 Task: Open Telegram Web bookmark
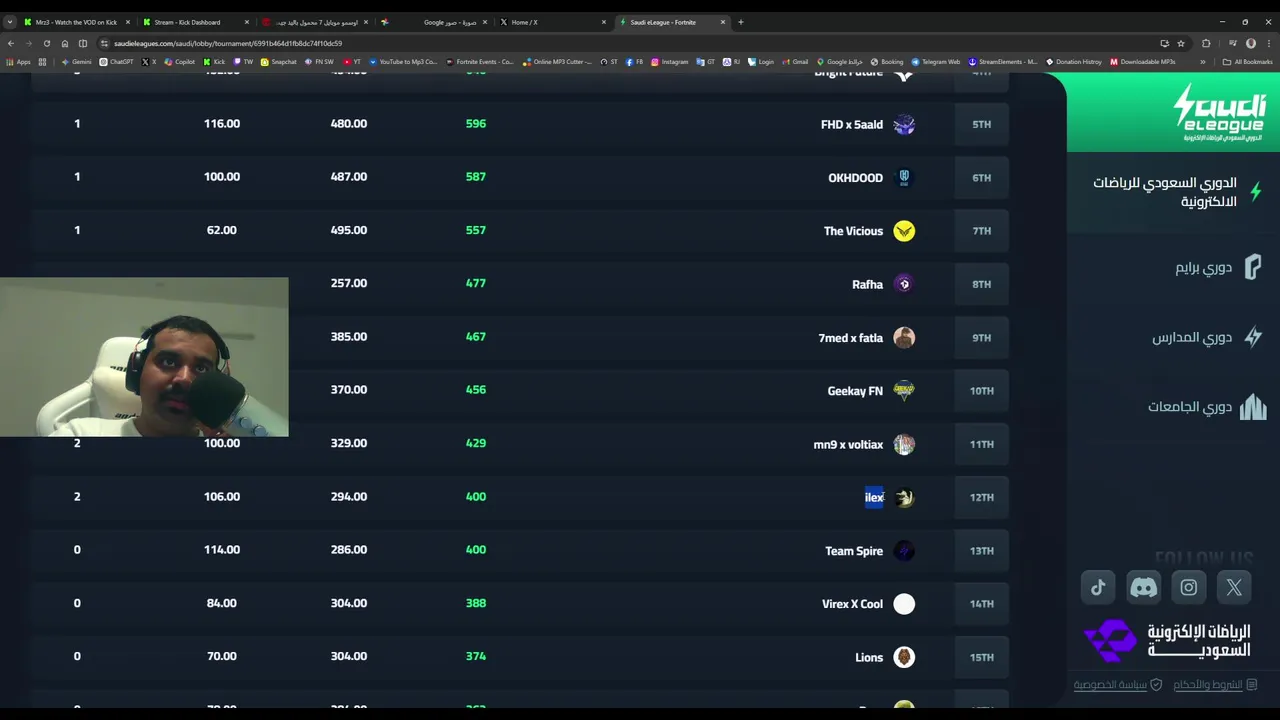tap(935, 62)
